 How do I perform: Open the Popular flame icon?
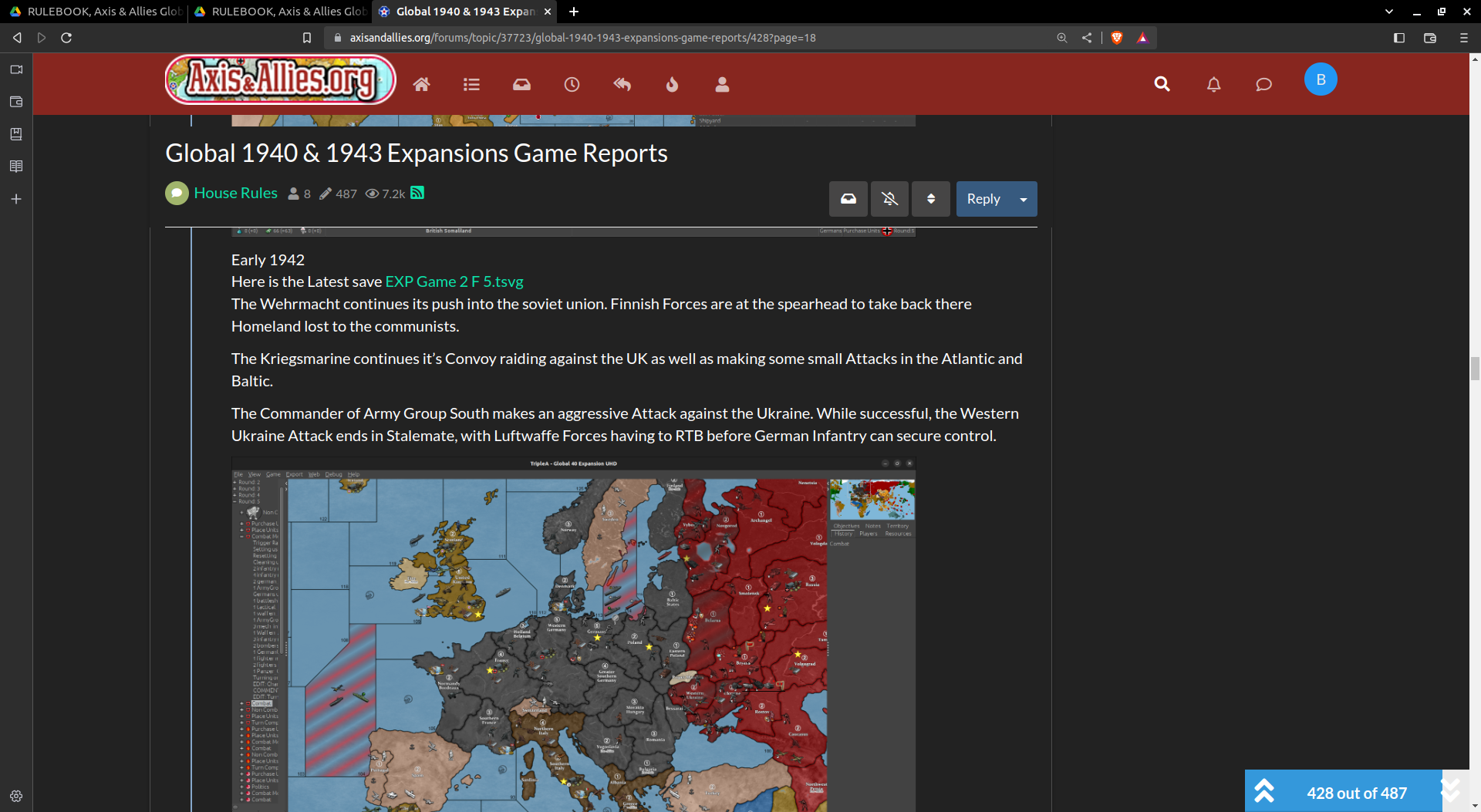click(672, 85)
